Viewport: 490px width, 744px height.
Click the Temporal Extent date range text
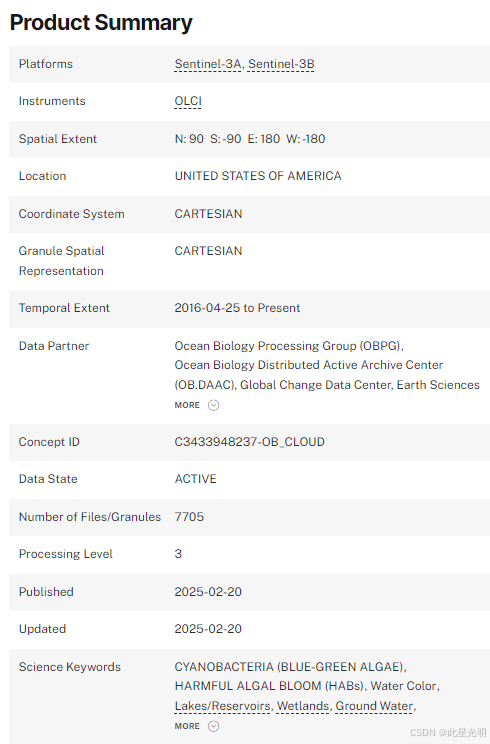[237, 308]
